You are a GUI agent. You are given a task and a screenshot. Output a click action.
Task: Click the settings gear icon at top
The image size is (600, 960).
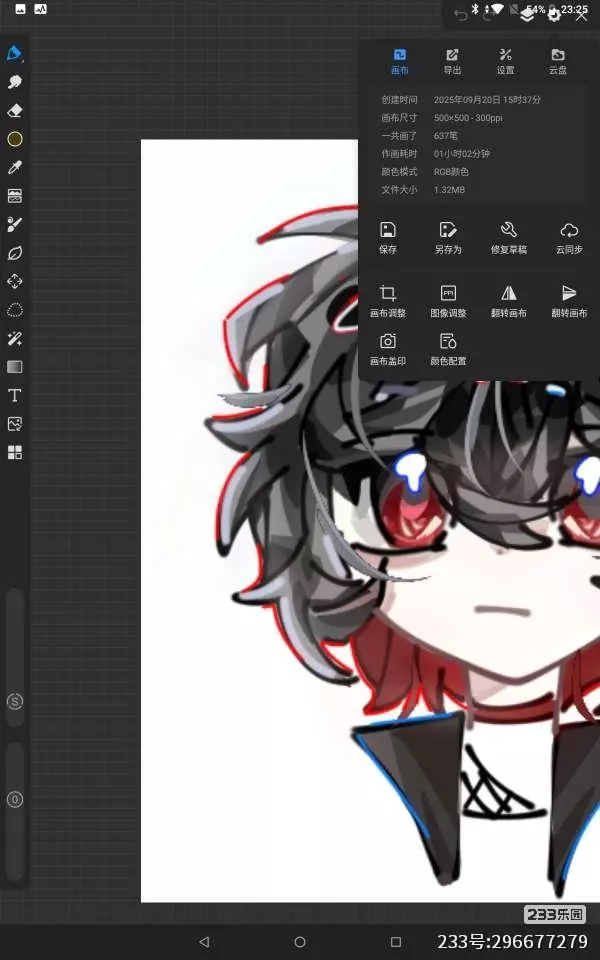(x=554, y=16)
